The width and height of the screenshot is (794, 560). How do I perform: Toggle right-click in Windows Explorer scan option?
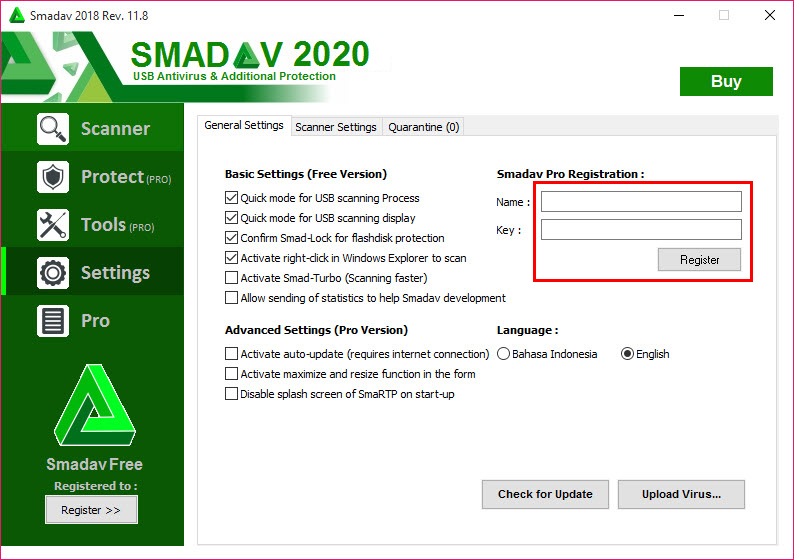231,258
